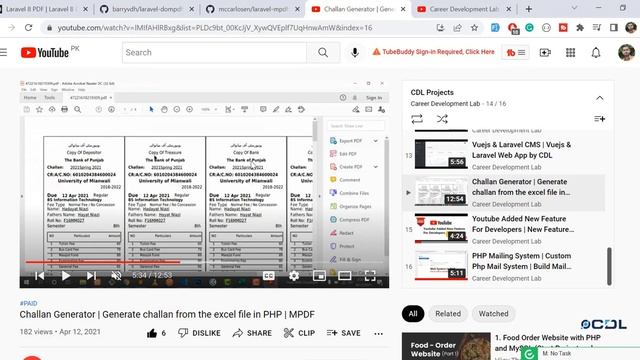Click the YouTube search magnifier button
Screen dimensions: 640x360
[x=323, y=52]
